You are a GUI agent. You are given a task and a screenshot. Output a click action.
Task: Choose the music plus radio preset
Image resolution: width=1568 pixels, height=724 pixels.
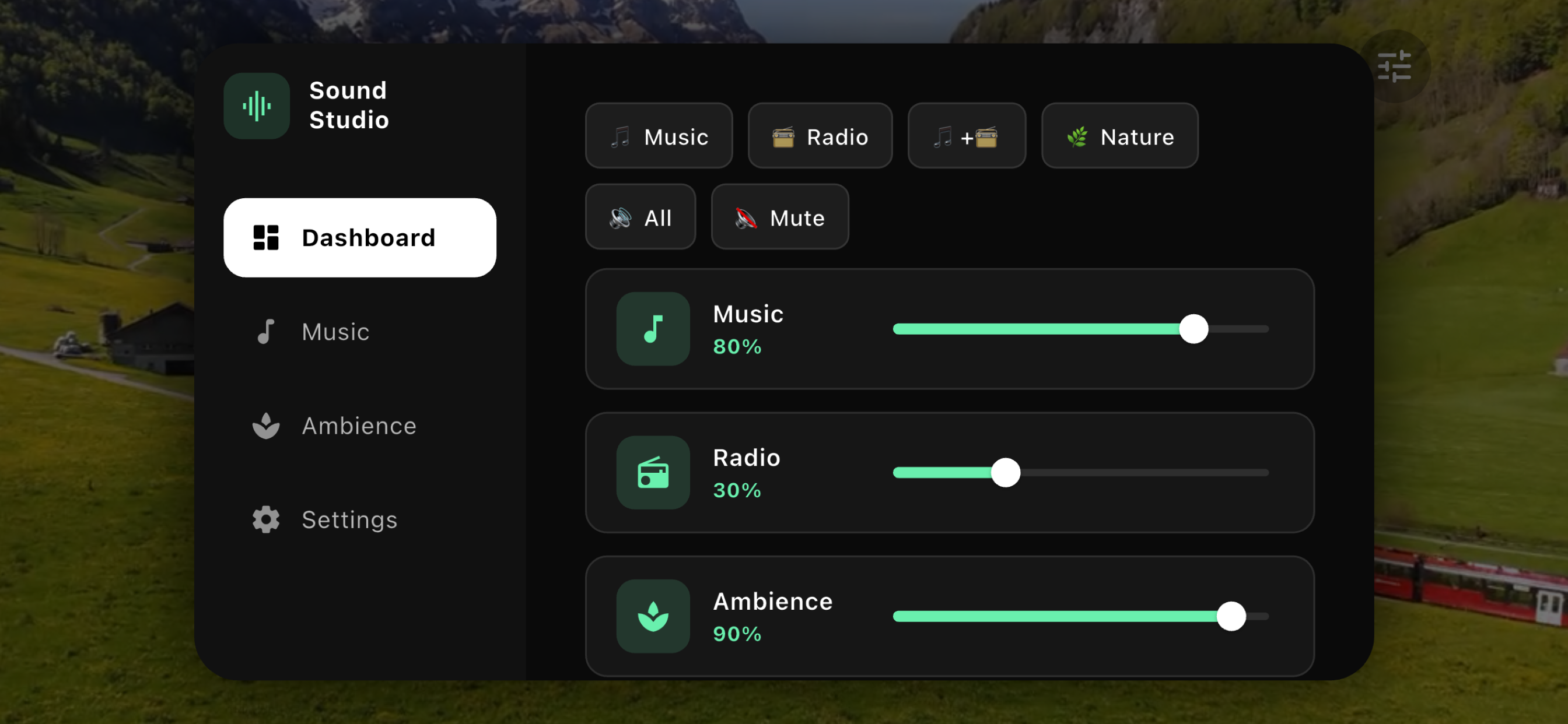pyautogui.click(x=966, y=136)
